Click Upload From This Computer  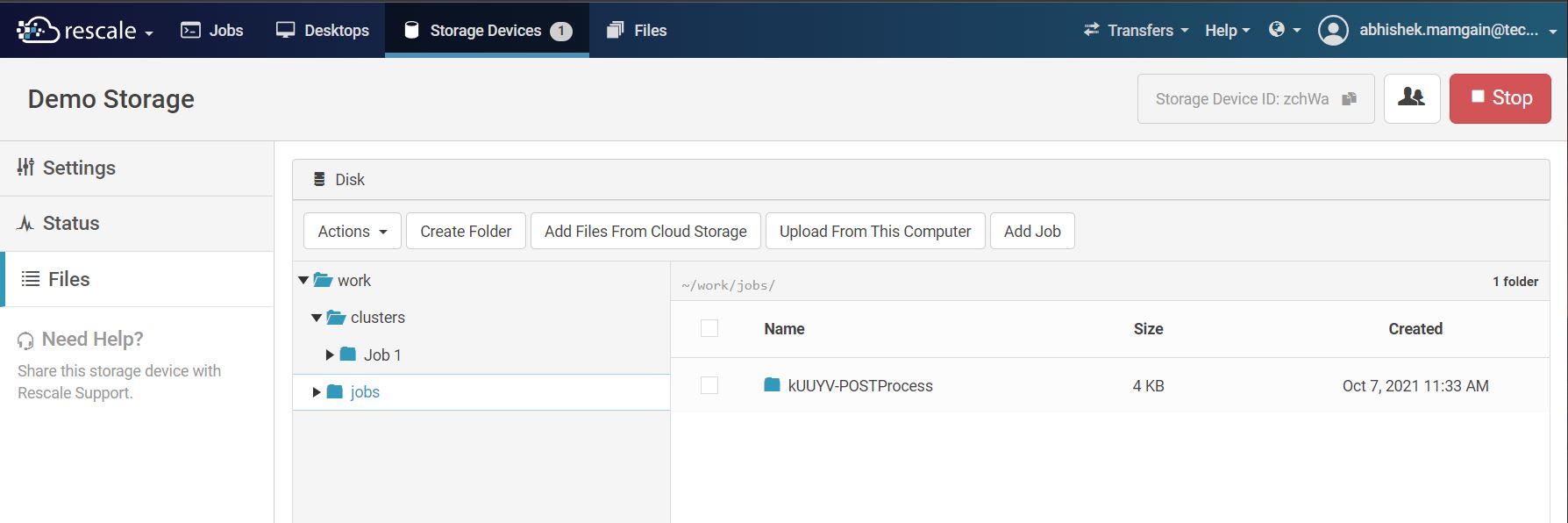pyautogui.click(x=875, y=231)
